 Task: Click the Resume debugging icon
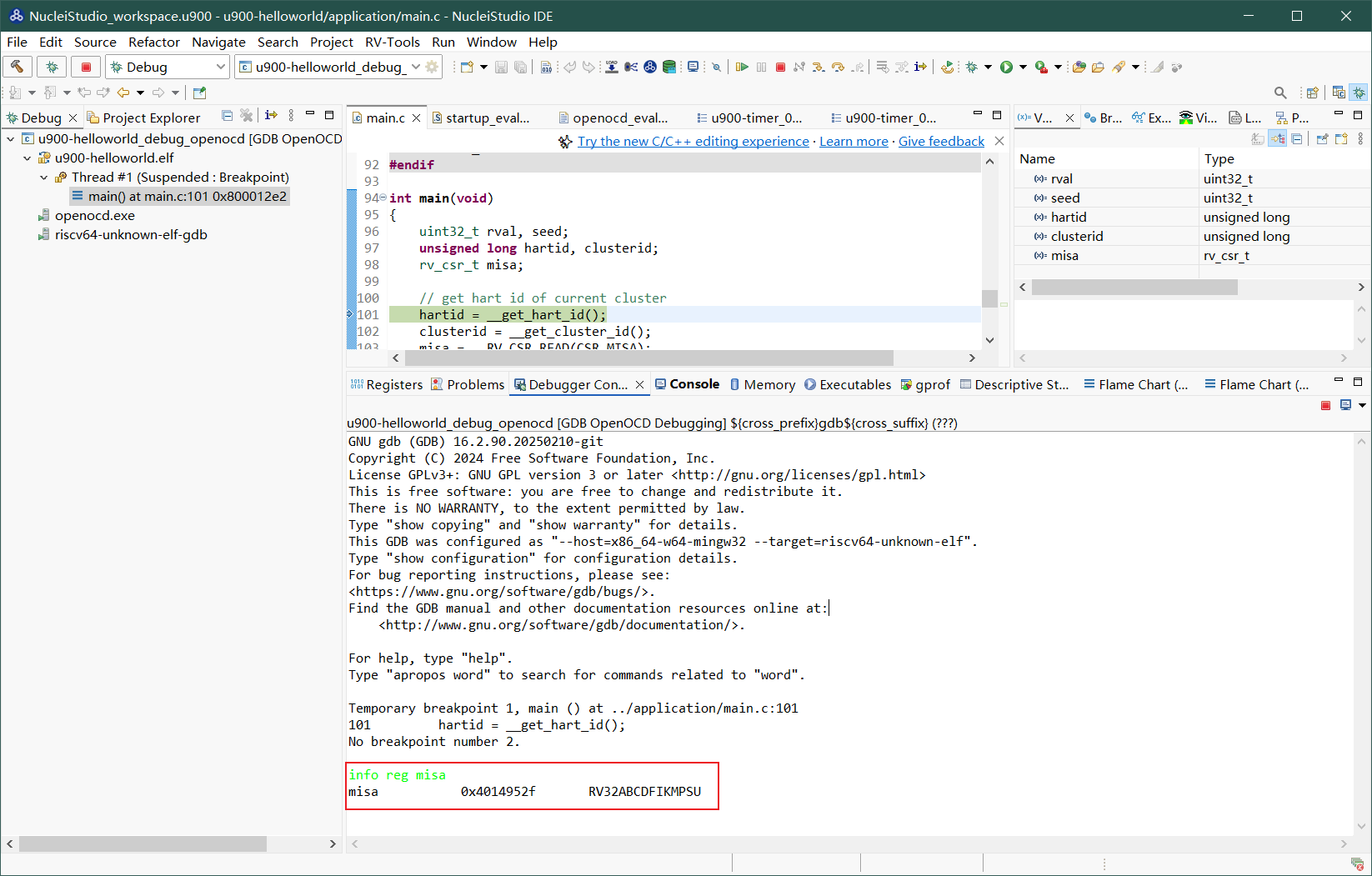point(742,67)
